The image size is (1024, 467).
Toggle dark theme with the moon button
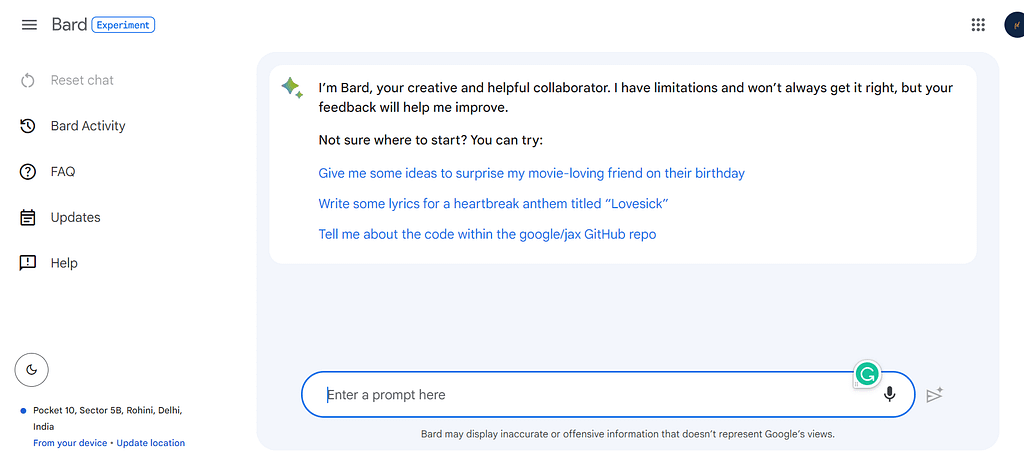31,370
